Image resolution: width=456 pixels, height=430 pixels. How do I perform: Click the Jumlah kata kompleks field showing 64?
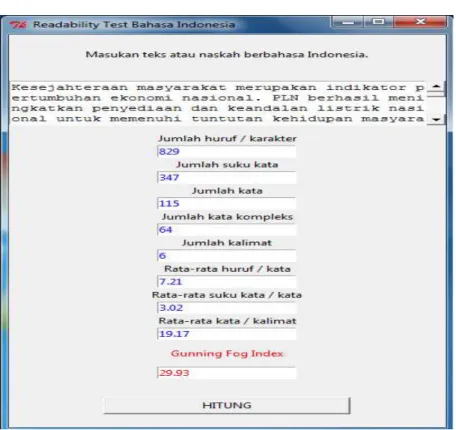[226, 230]
